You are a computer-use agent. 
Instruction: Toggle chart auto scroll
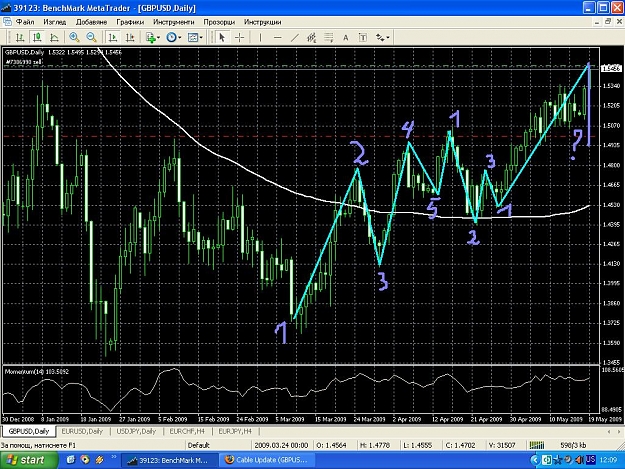[113, 38]
